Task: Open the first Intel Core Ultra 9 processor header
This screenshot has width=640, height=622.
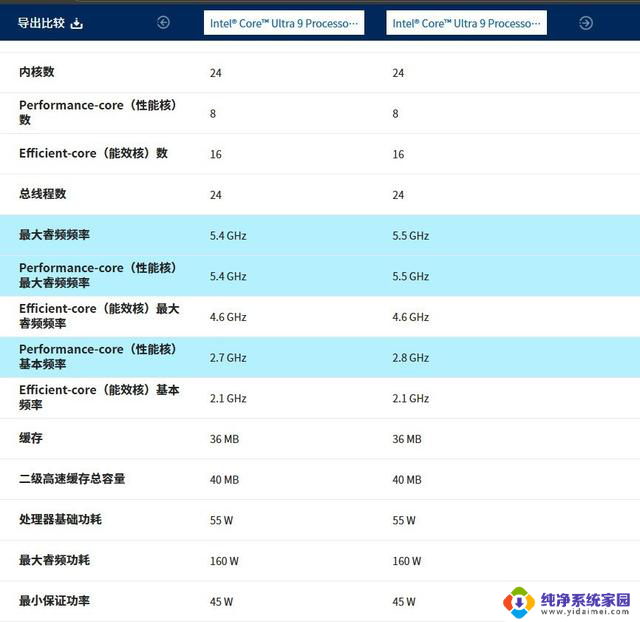Action: click(x=284, y=23)
